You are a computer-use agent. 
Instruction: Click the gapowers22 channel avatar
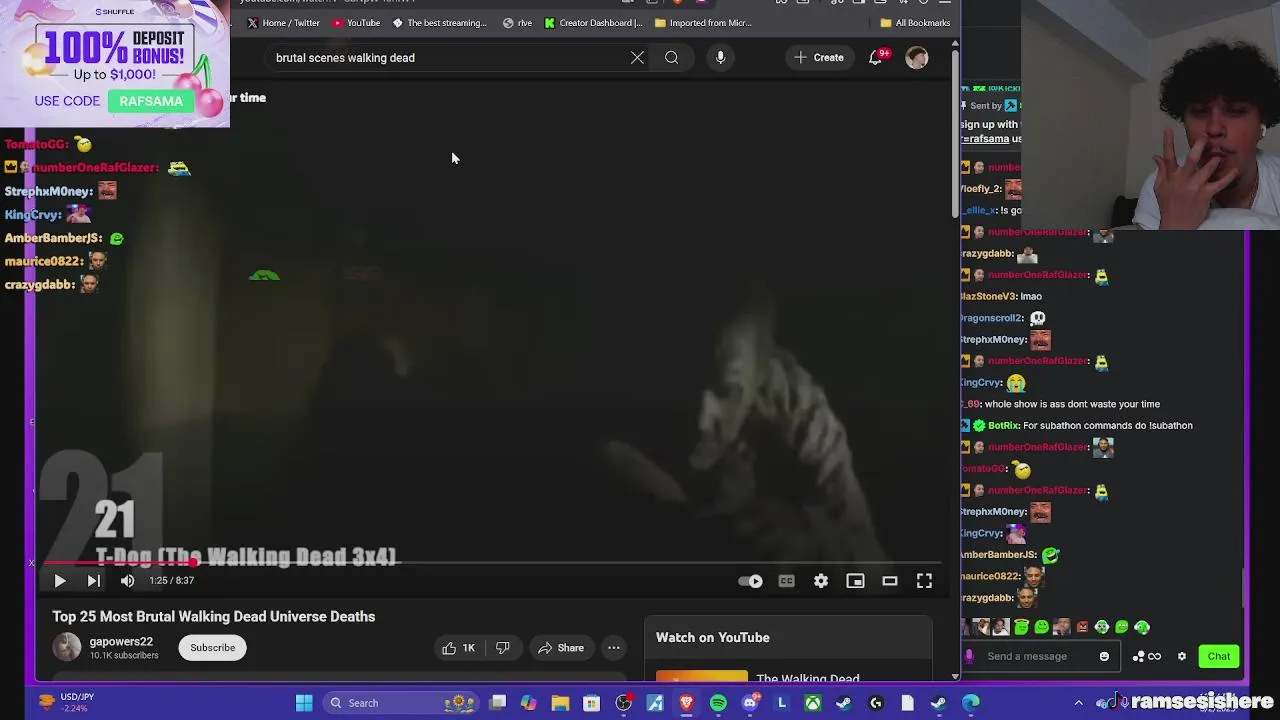pyautogui.click(x=67, y=647)
